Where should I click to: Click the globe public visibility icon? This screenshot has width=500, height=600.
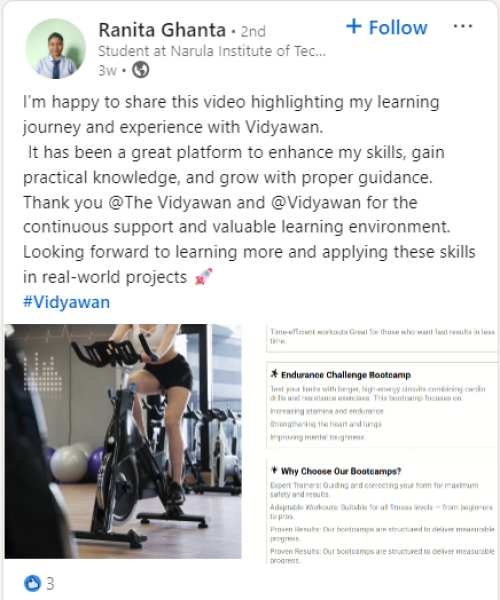click(140, 70)
